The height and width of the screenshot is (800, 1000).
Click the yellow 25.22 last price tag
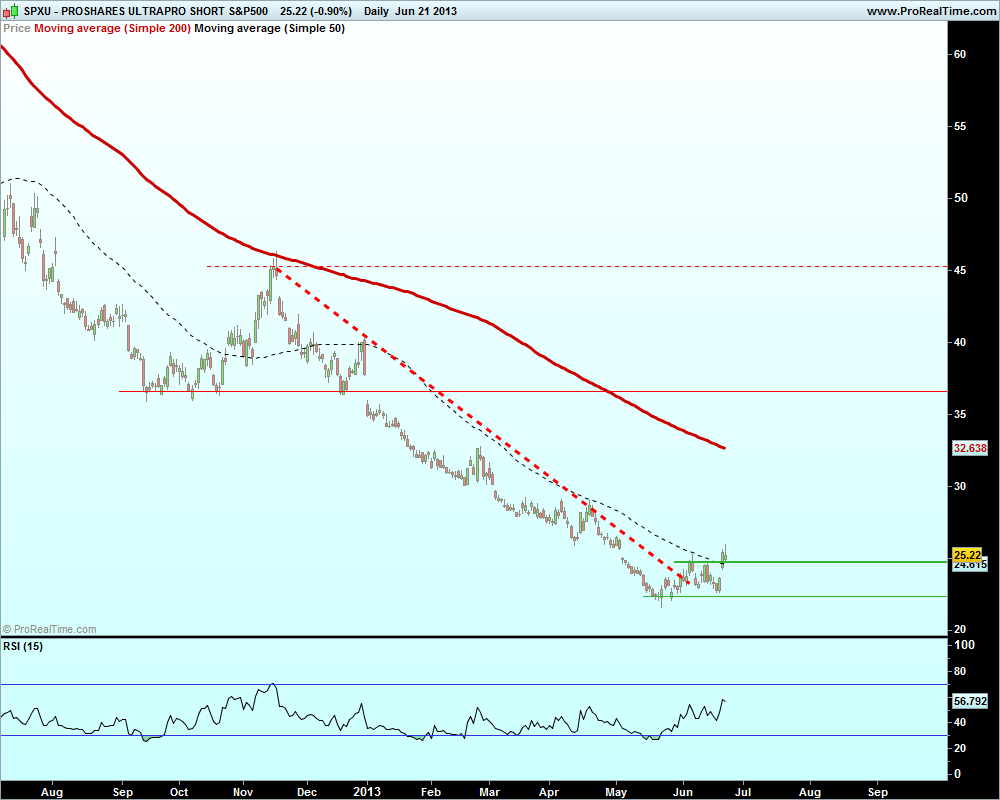967,555
